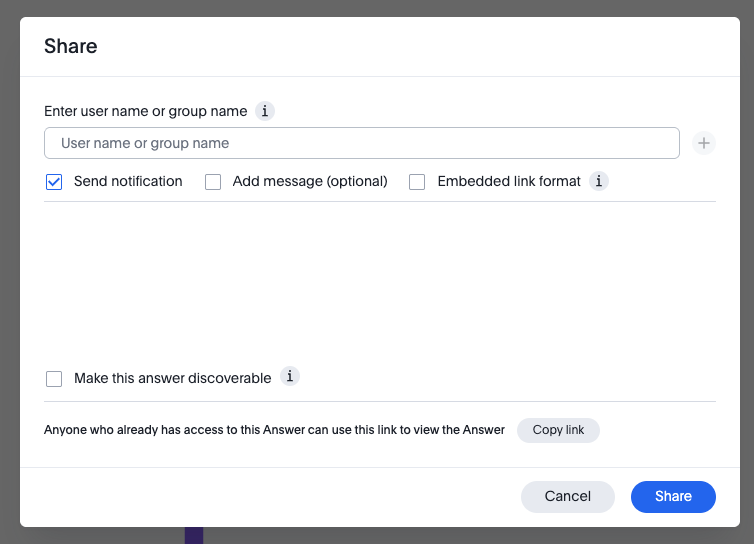
Task: Click 'Make this answer discoverable' label text
Action: (x=173, y=378)
